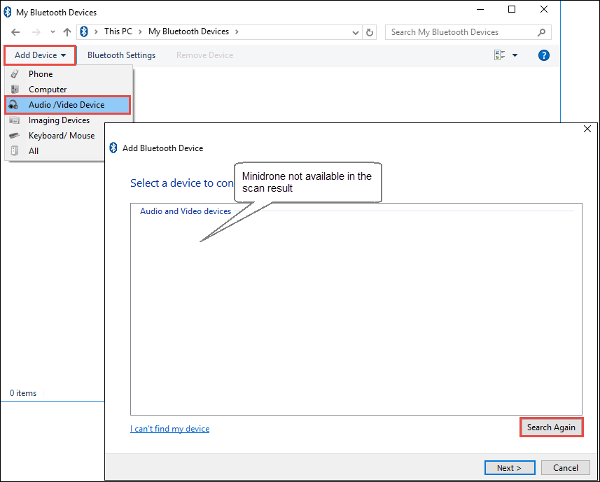Go up one folder level
This screenshot has height=482, width=600.
[67, 32]
